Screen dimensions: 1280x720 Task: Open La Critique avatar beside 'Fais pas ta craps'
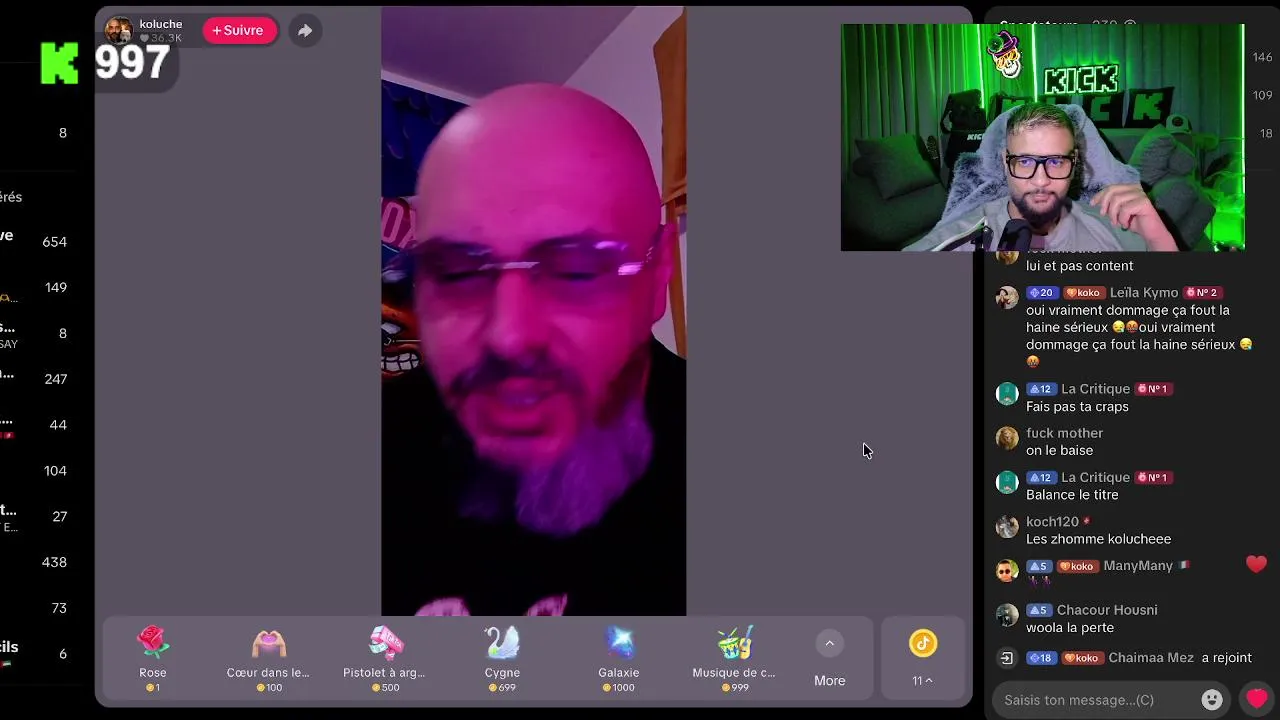point(1007,393)
